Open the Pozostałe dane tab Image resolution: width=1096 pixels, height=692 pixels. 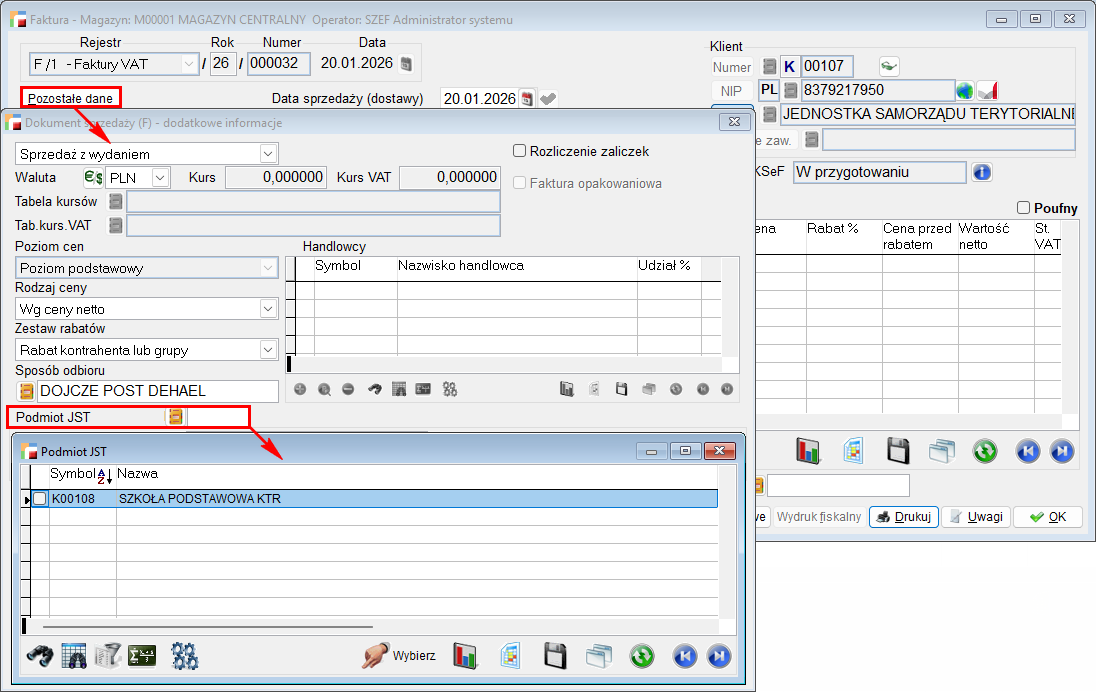click(x=70, y=98)
